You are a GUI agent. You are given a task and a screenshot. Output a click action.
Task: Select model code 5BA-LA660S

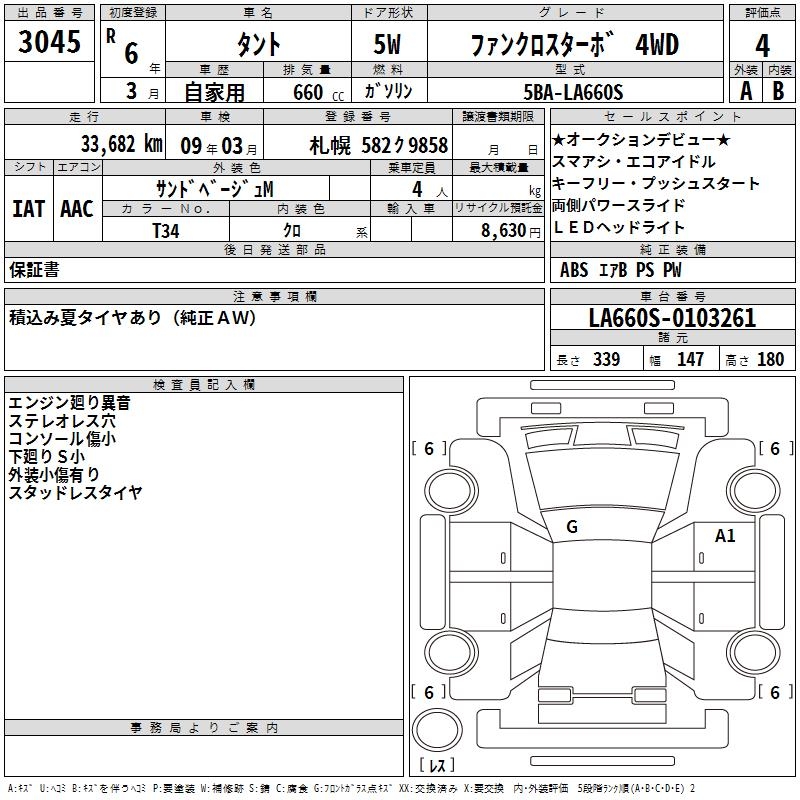click(573, 92)
